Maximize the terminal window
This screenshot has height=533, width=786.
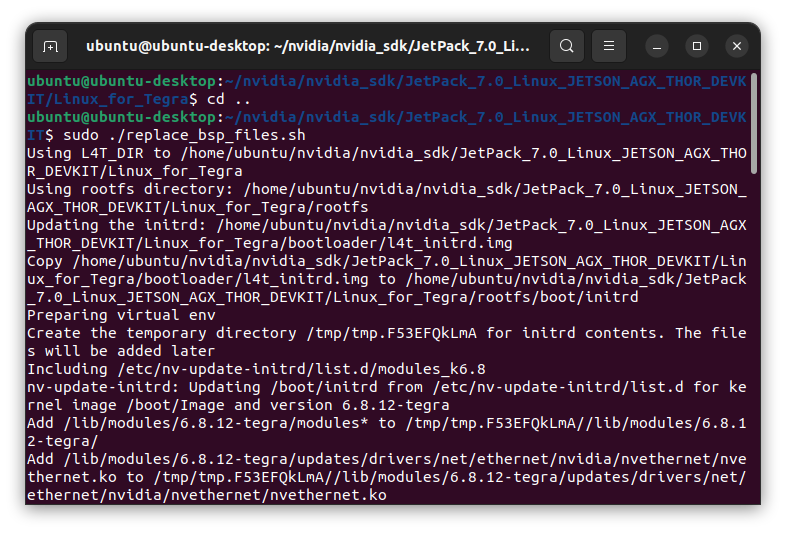(x=697, y=47)
